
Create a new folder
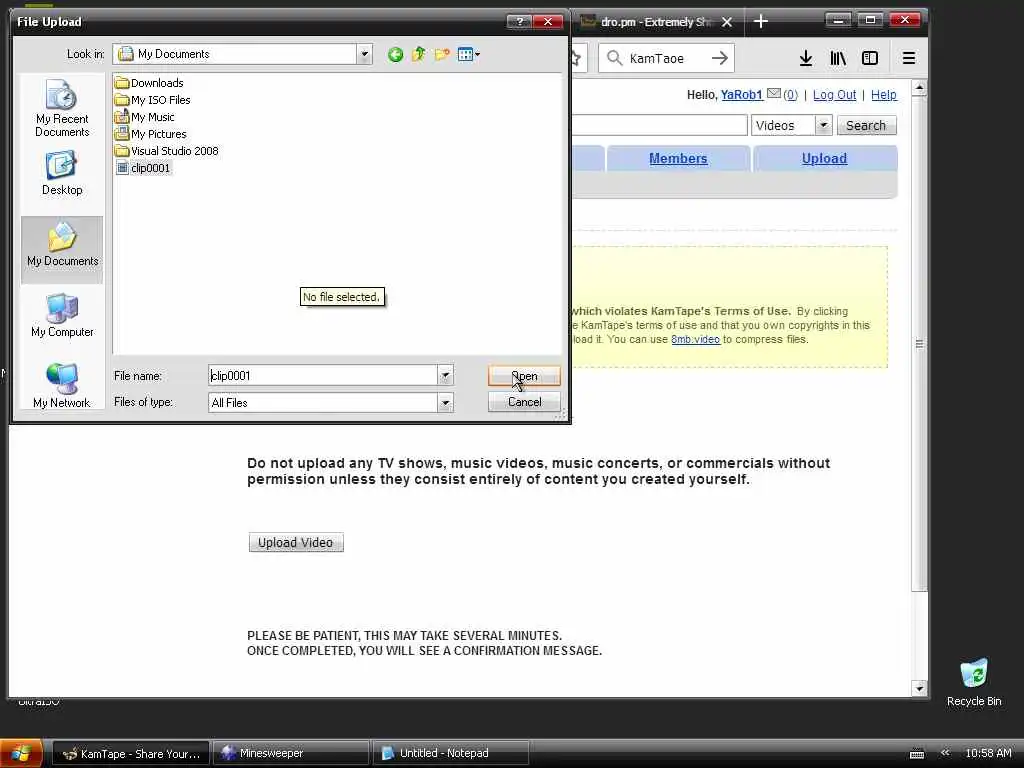coord(442,55)
